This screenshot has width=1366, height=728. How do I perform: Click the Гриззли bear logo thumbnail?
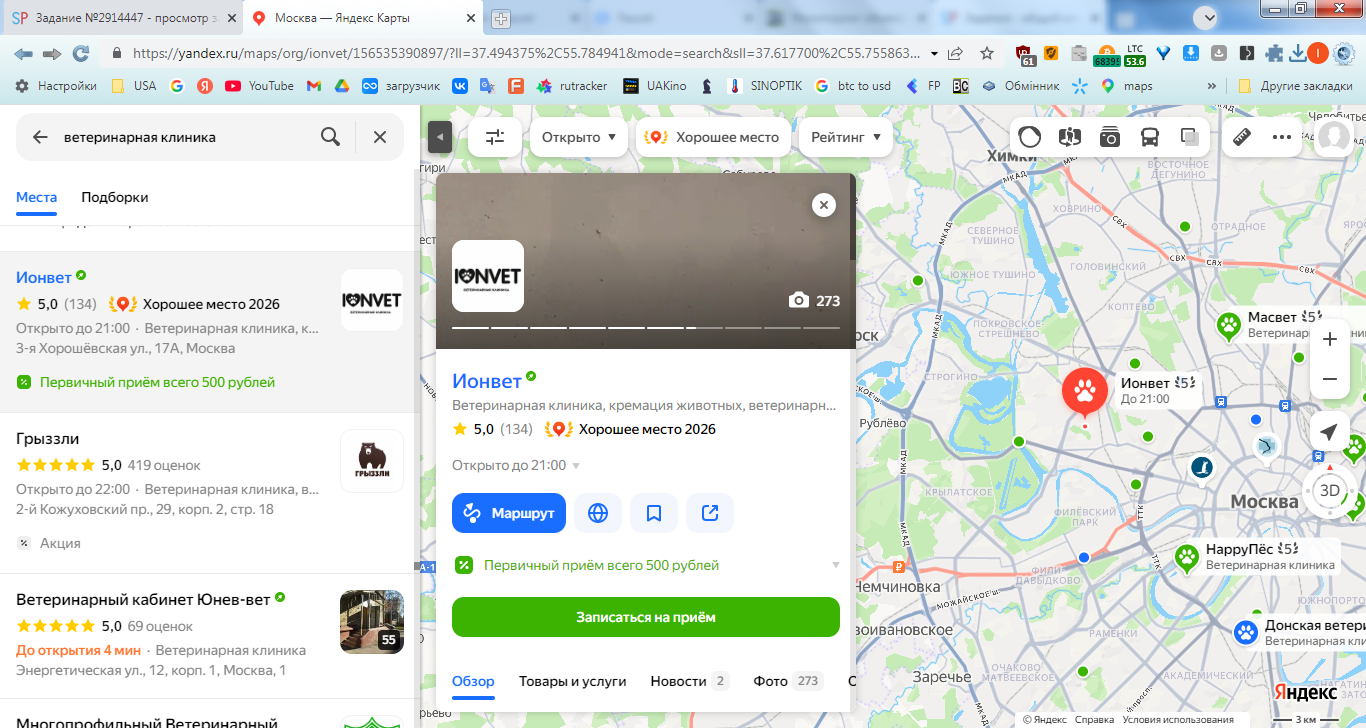[372, 461]
